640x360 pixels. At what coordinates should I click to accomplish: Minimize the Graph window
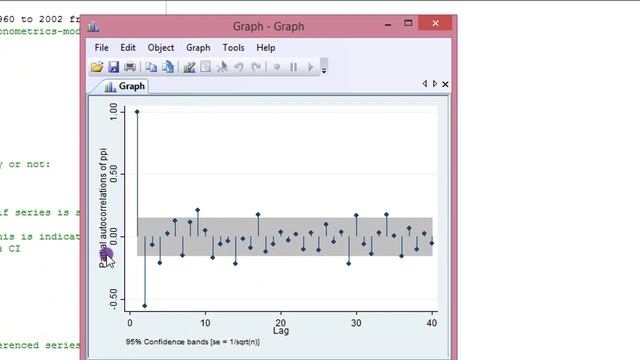[x=388, y=25]
